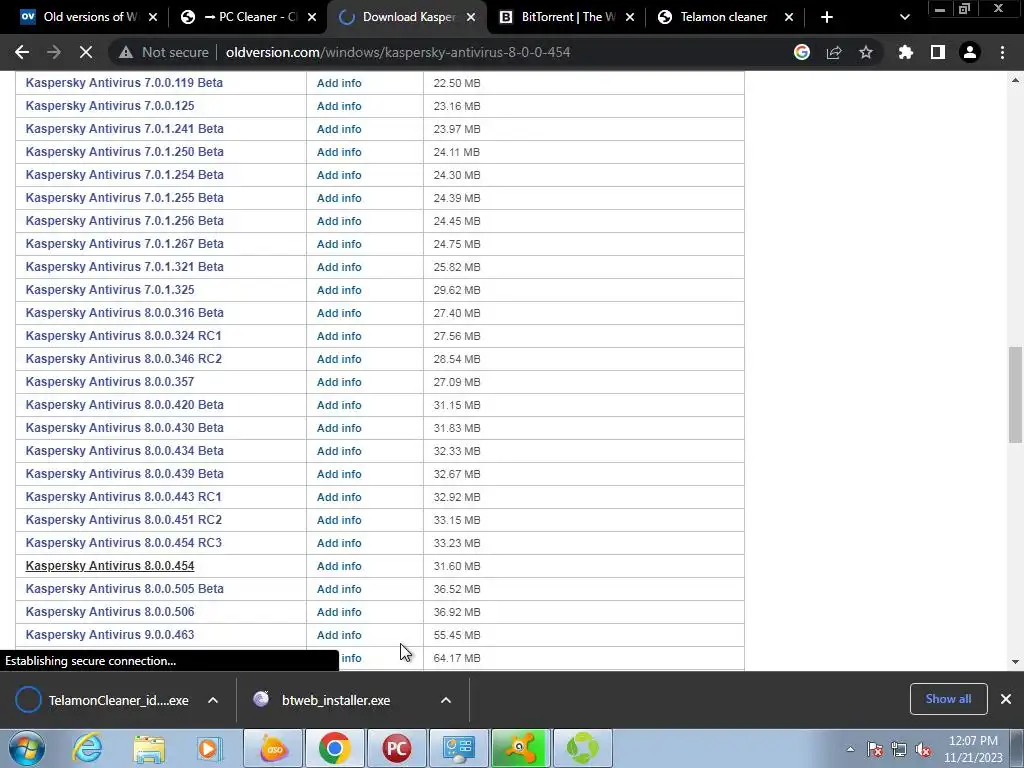Click Add info for 8.0.0.316 Beta
This screenshot has height=768, width=1024.
click(x=339, y=313)
